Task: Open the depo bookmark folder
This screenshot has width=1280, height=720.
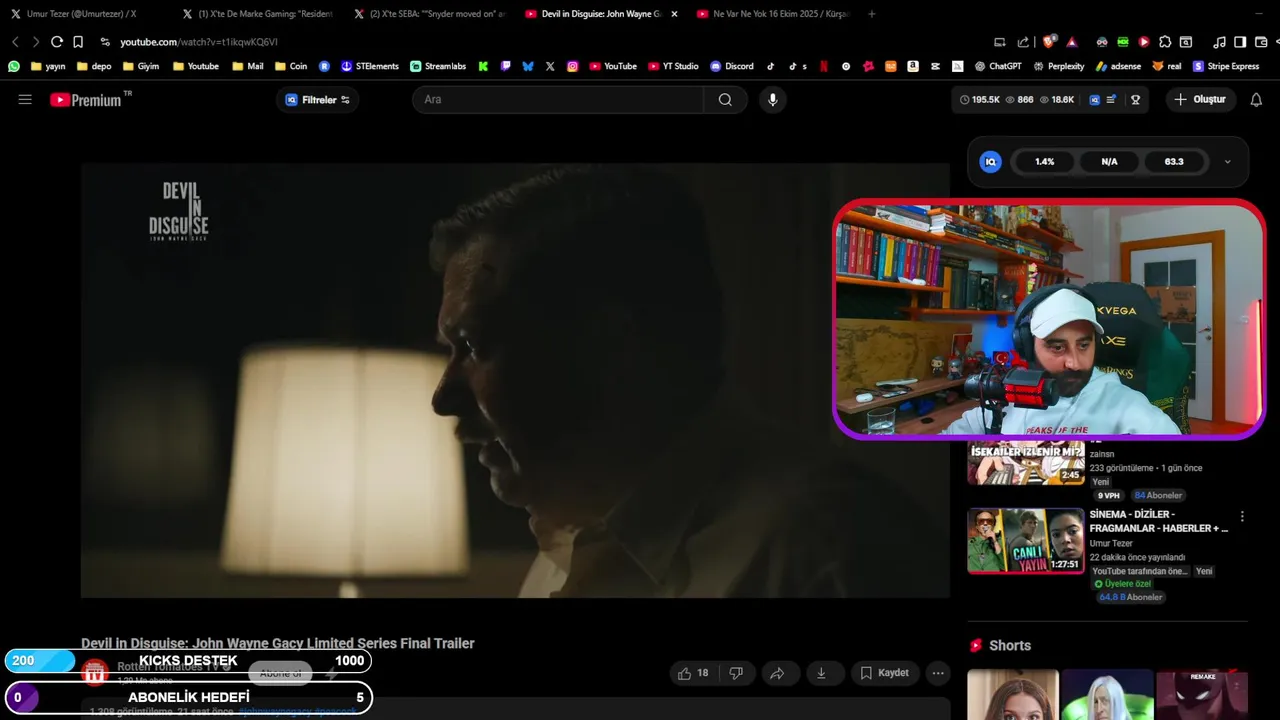Action: [94, 66]
